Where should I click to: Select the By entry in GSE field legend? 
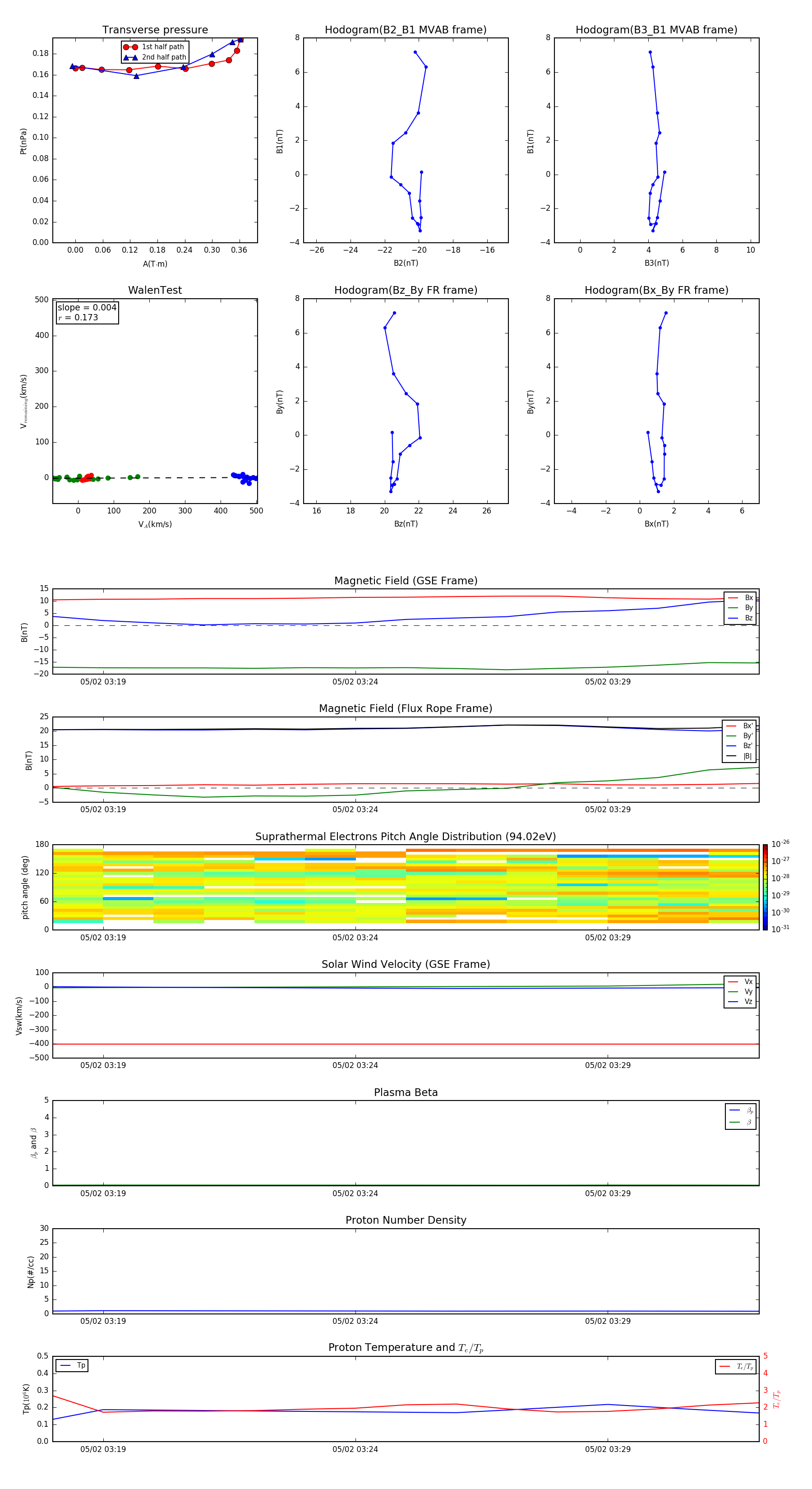[740, 608]
